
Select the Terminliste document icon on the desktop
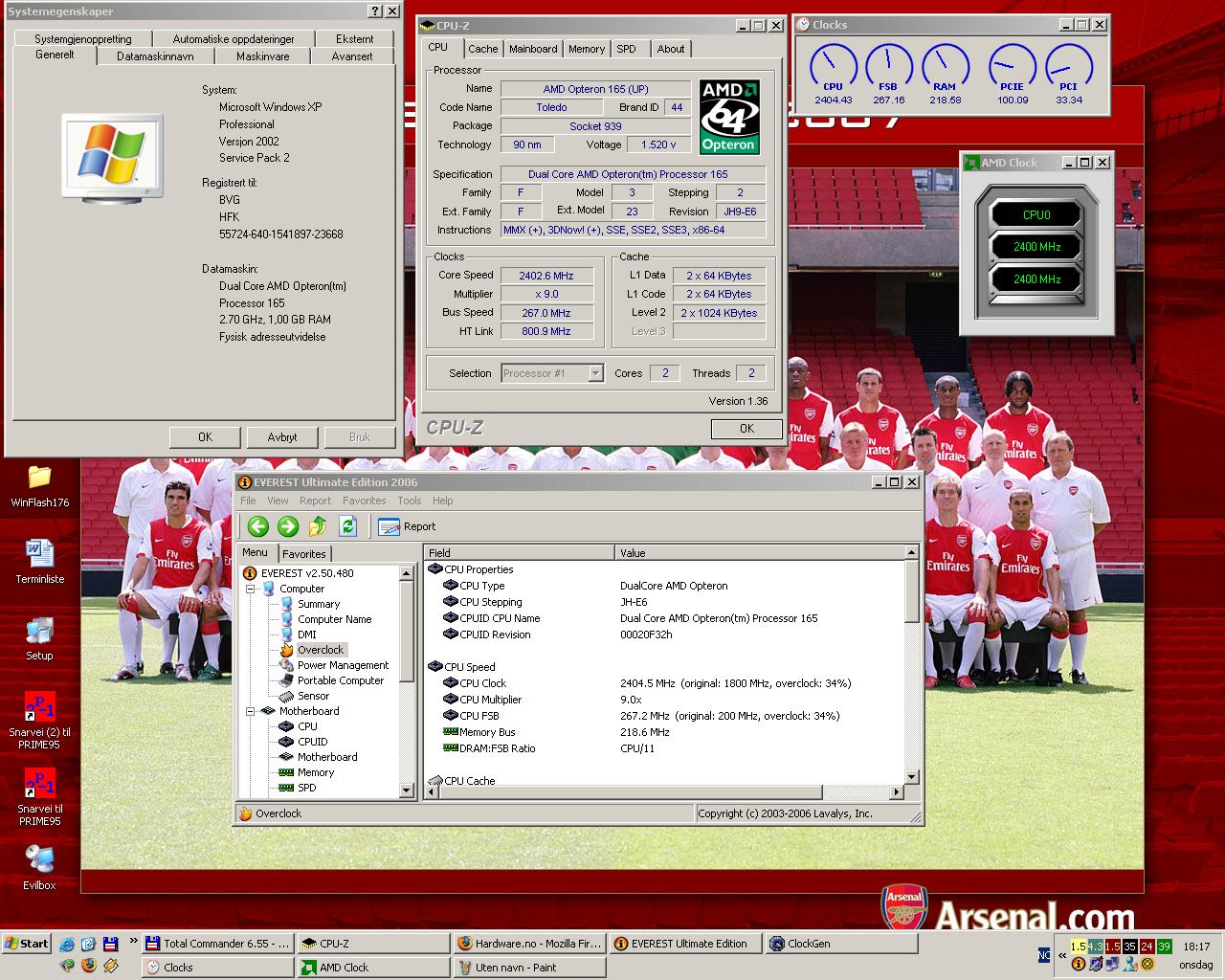pos(39,553)
